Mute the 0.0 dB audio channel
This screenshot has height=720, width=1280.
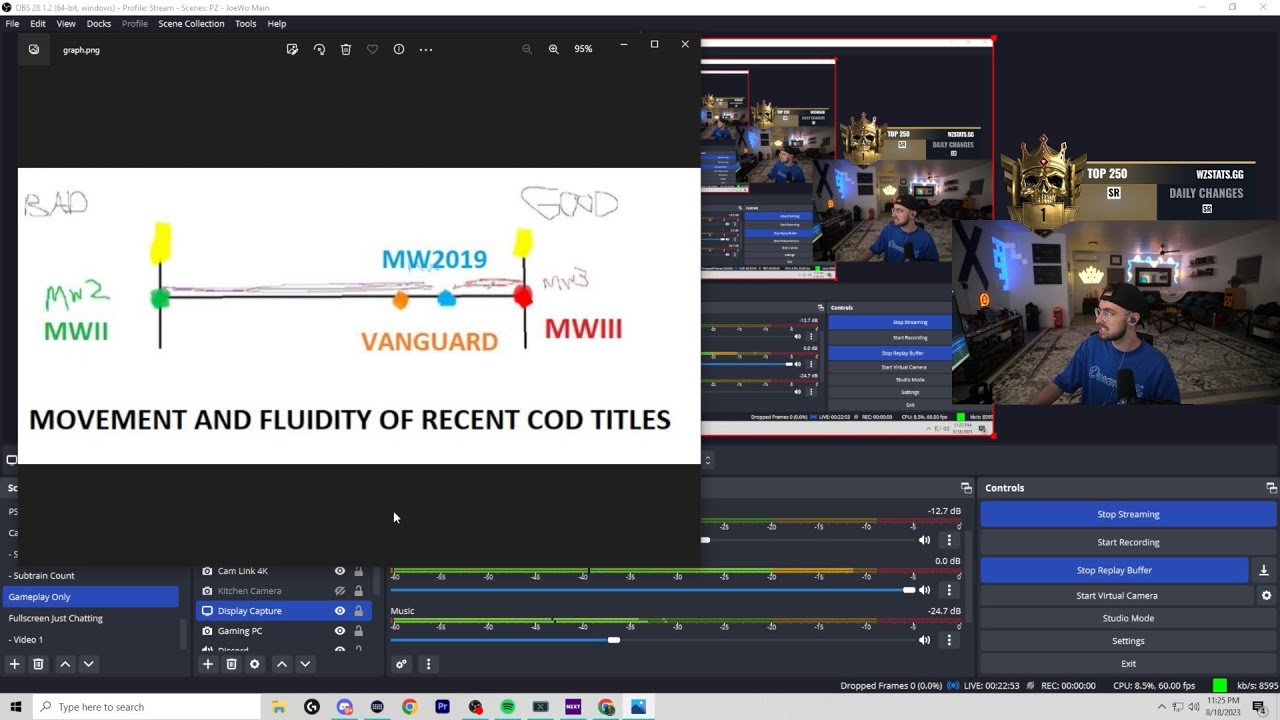pyautogui.click(x=925, y=590)
